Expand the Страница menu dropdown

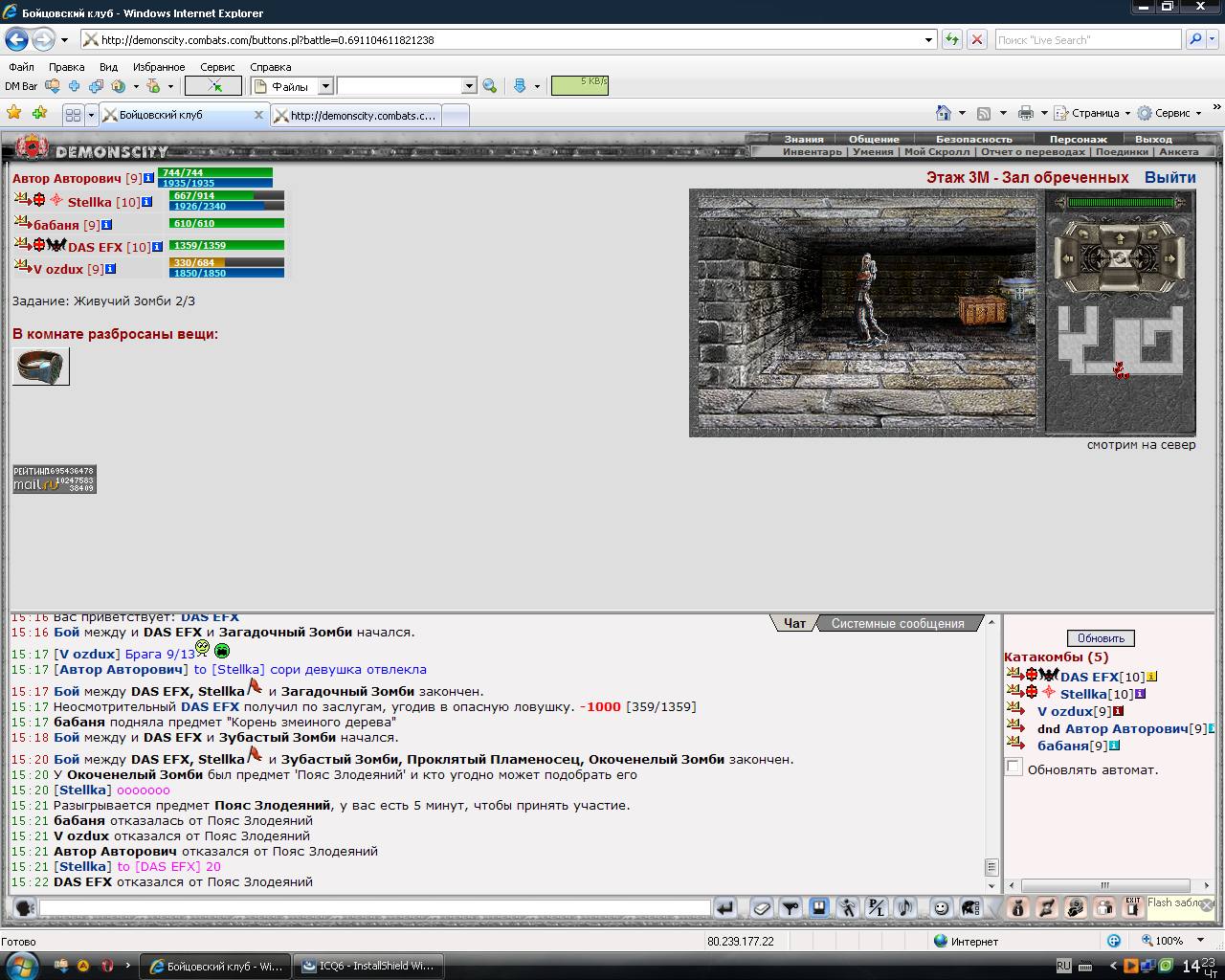coord(1127,113)
